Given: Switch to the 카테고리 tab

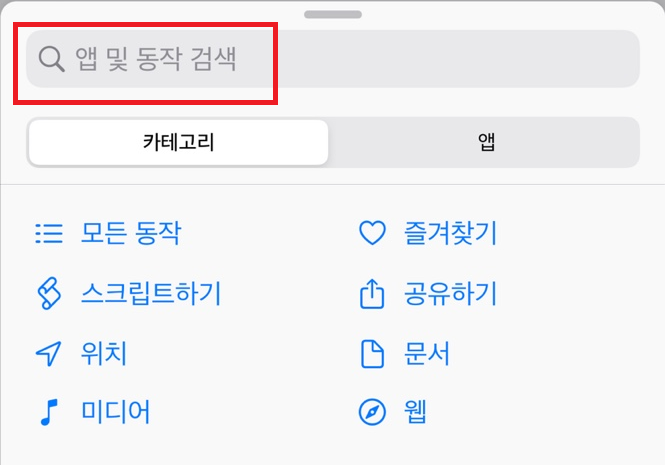Looking at the screenshot, I should (x=178, y=142).
